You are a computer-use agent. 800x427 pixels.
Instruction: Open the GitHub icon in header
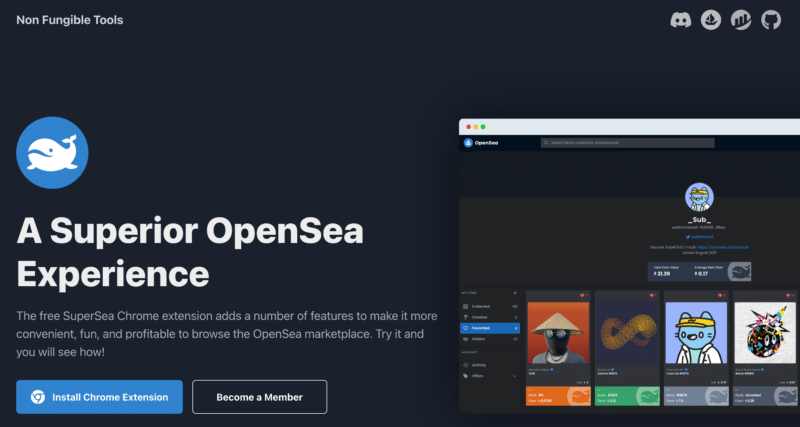tap(771, 20)
